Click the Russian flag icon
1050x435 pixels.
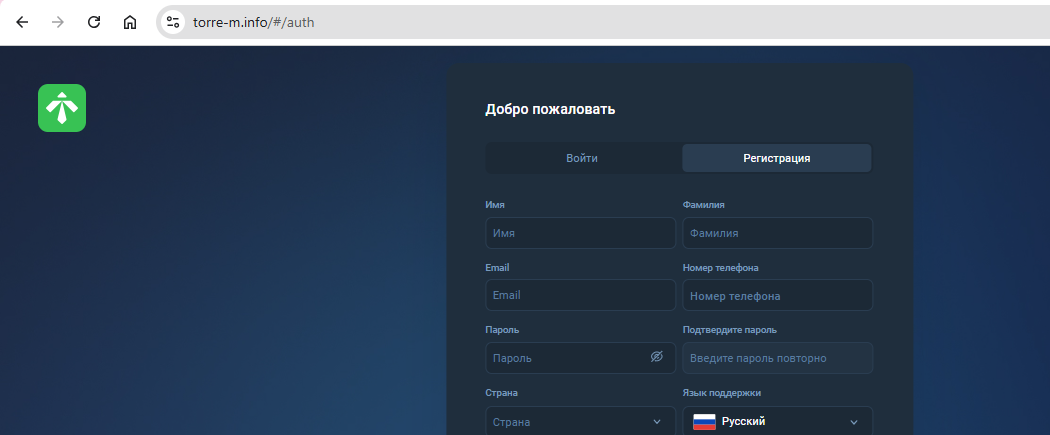(x=704, y=422)
